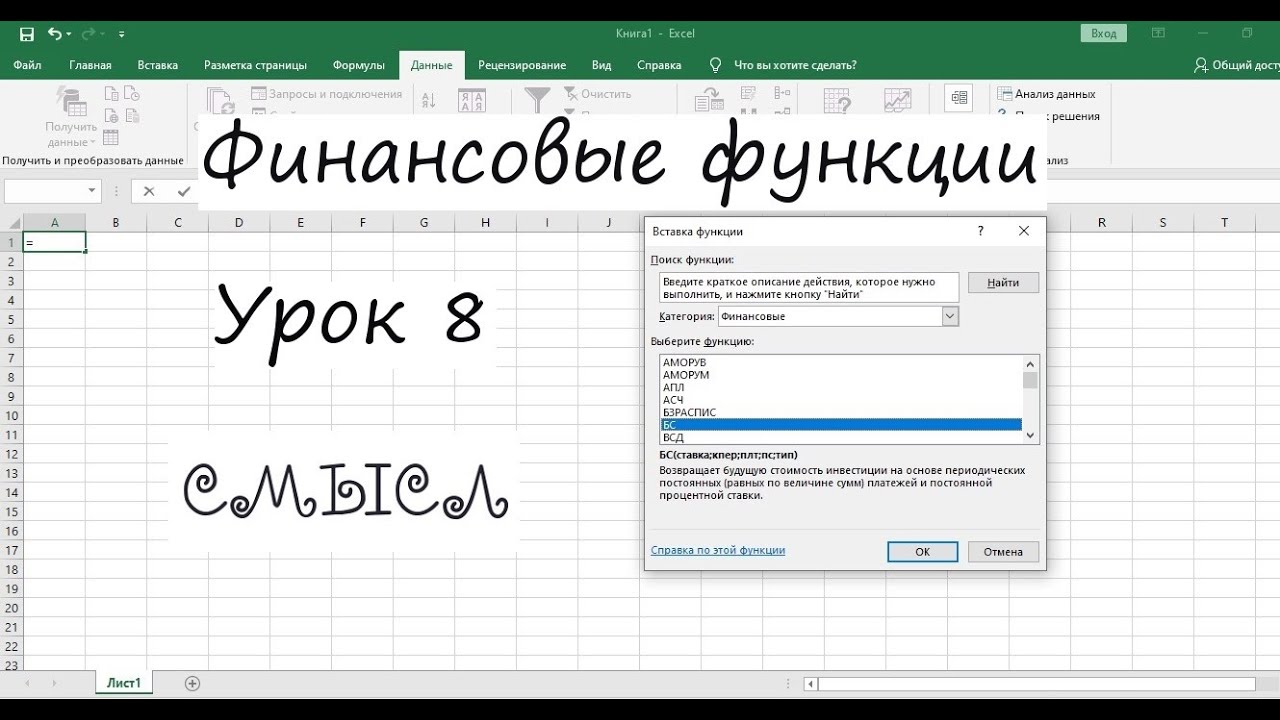
Task: Close the Вставка функции dialog
Action: [x=1024, y=231]
